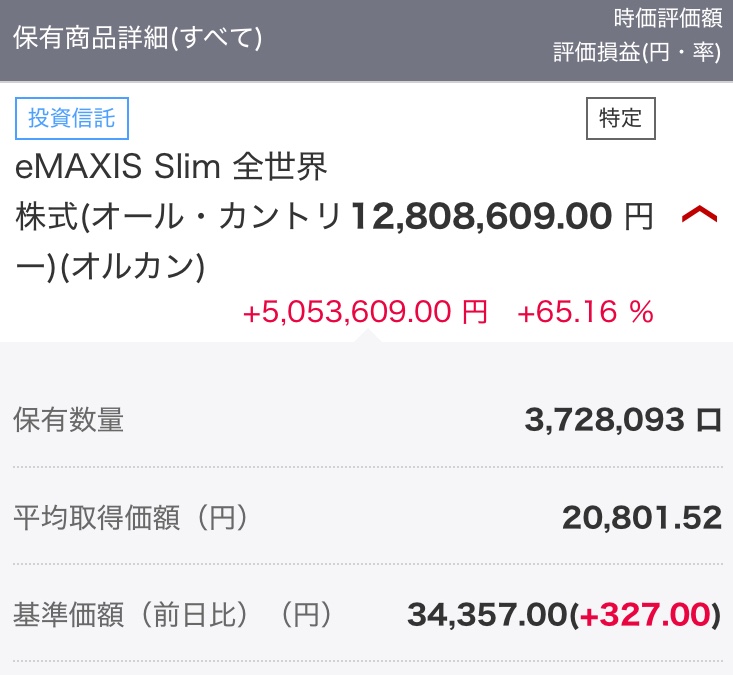Click the 保有商品詳細(すべて) header title
This screenshot has width=733, height=675.
coord(137,38)
